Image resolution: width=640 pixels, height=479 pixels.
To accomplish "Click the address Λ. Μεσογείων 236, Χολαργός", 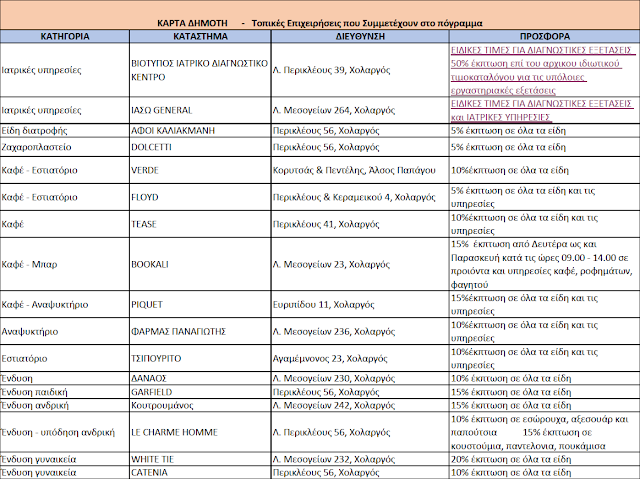I will point(334,331).
